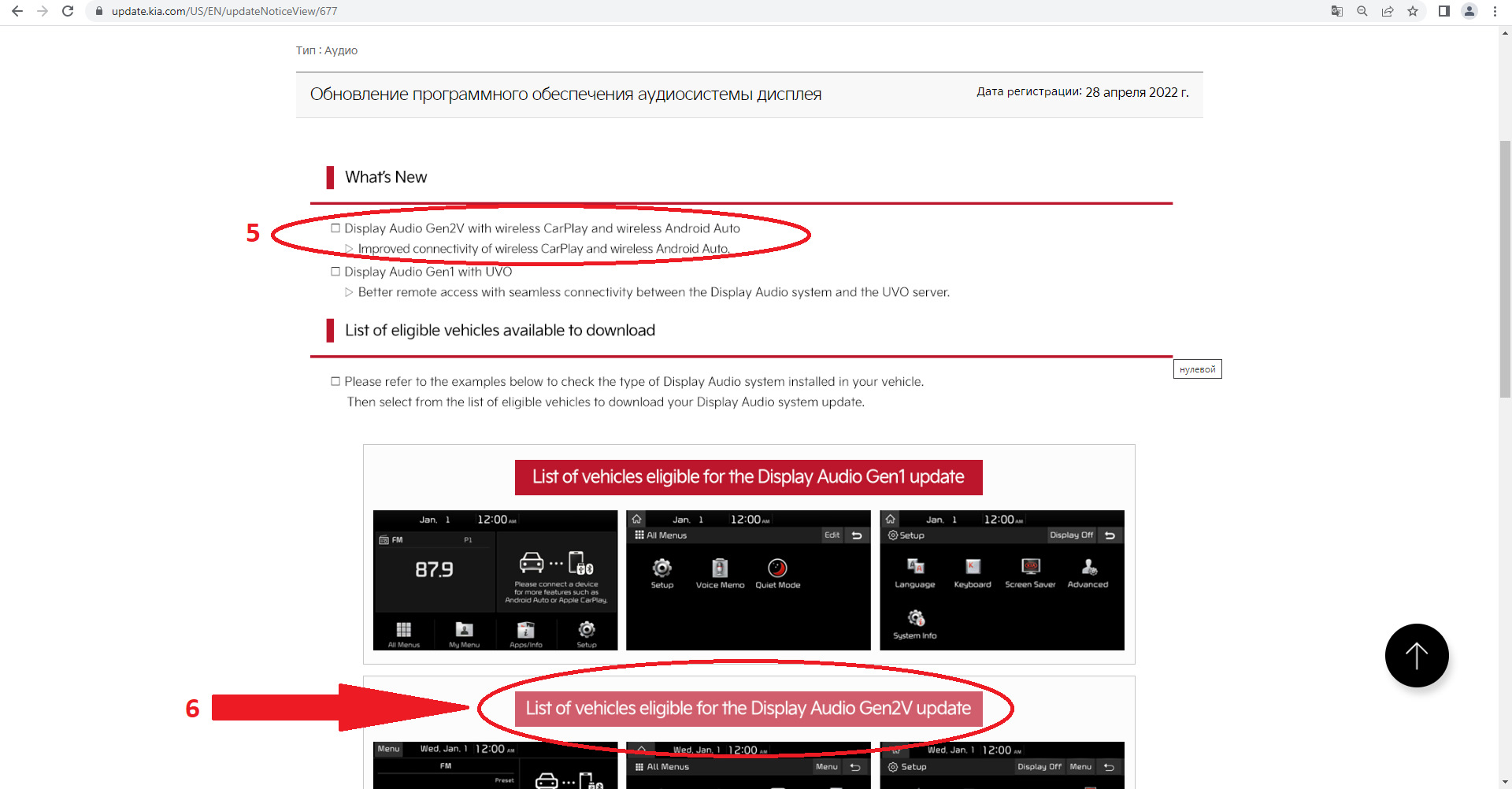Click the connect device car-phone icon in the Gen1 home screen
This screenshot has width=1512, height=789.
point(556,564)
